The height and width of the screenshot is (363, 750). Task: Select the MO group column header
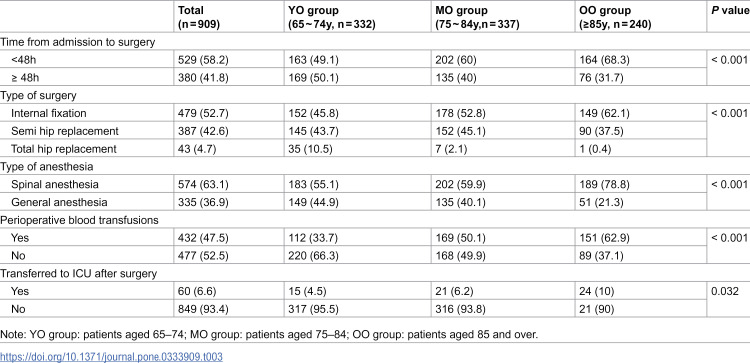(x=475, y=17)
